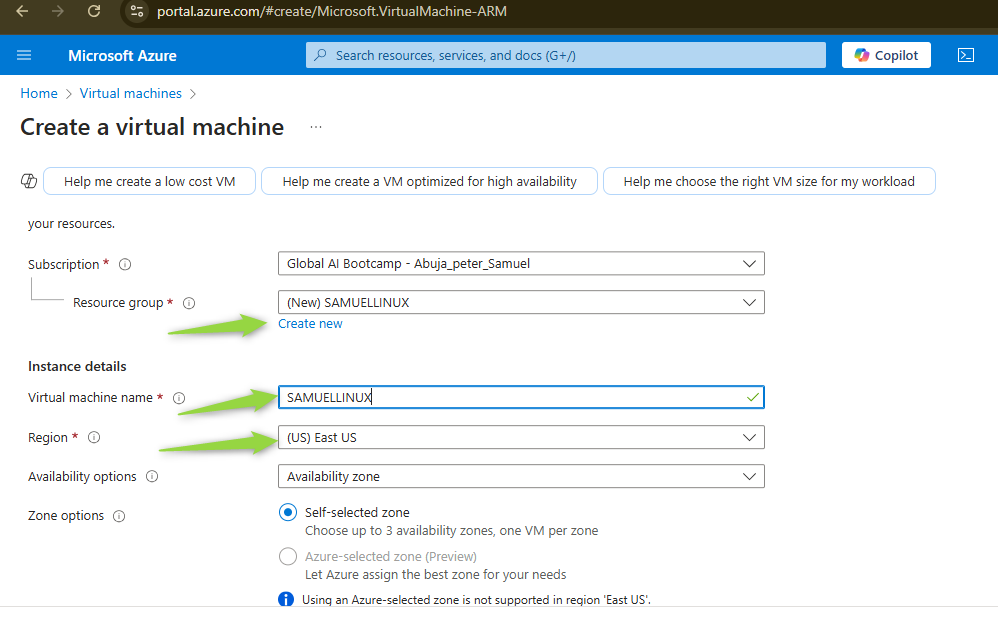Screen dimensions: 998x619
Task: Click the address bar URL
Action: tap(332, 11)
